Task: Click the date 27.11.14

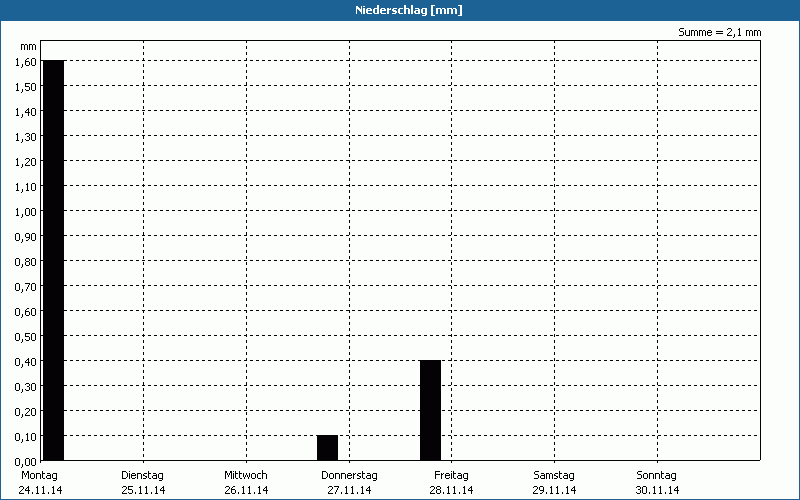Action: click(349, 490)
